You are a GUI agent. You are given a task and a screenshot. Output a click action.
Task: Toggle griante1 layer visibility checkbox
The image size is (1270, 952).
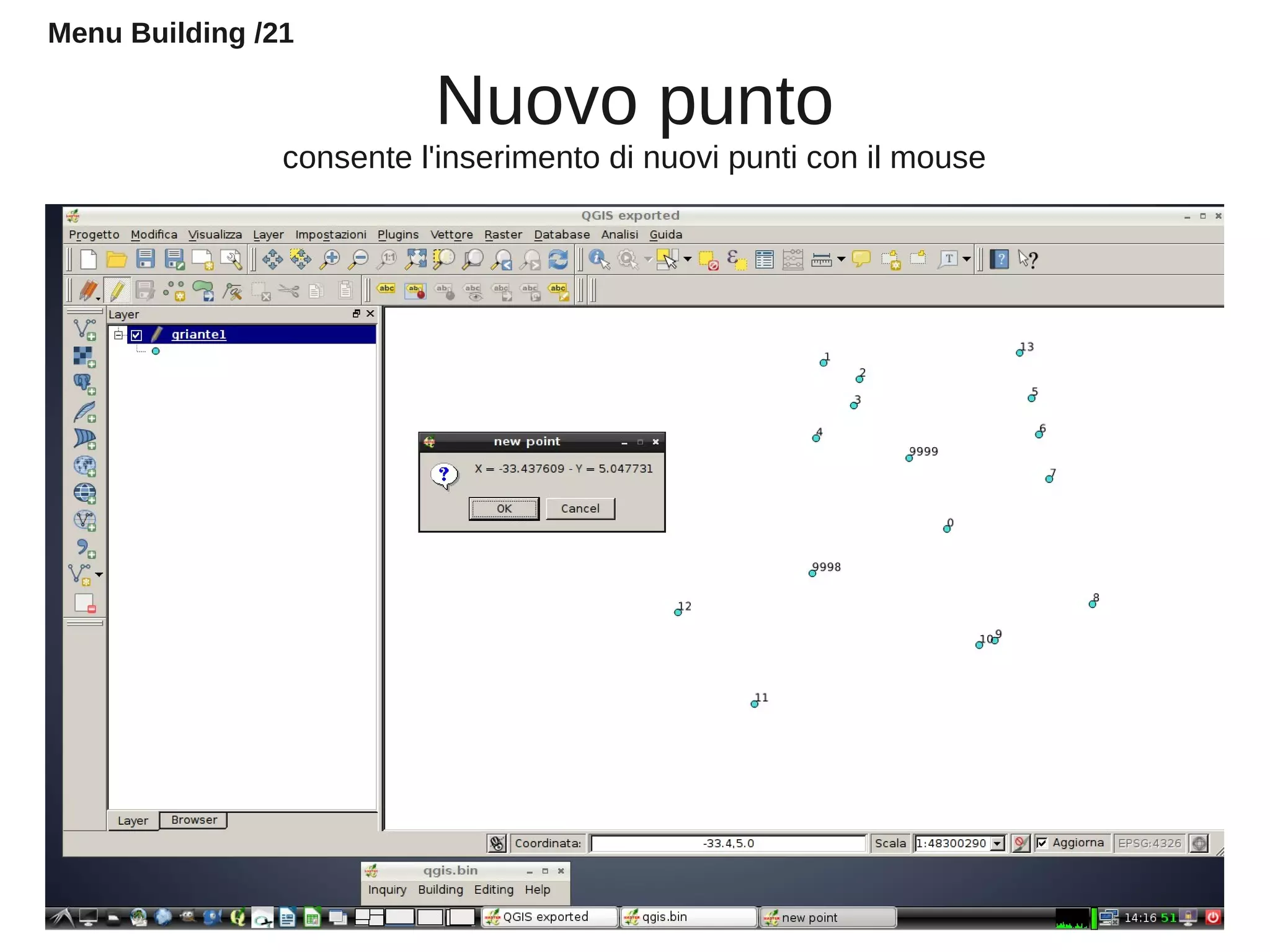tap(136, 336)
